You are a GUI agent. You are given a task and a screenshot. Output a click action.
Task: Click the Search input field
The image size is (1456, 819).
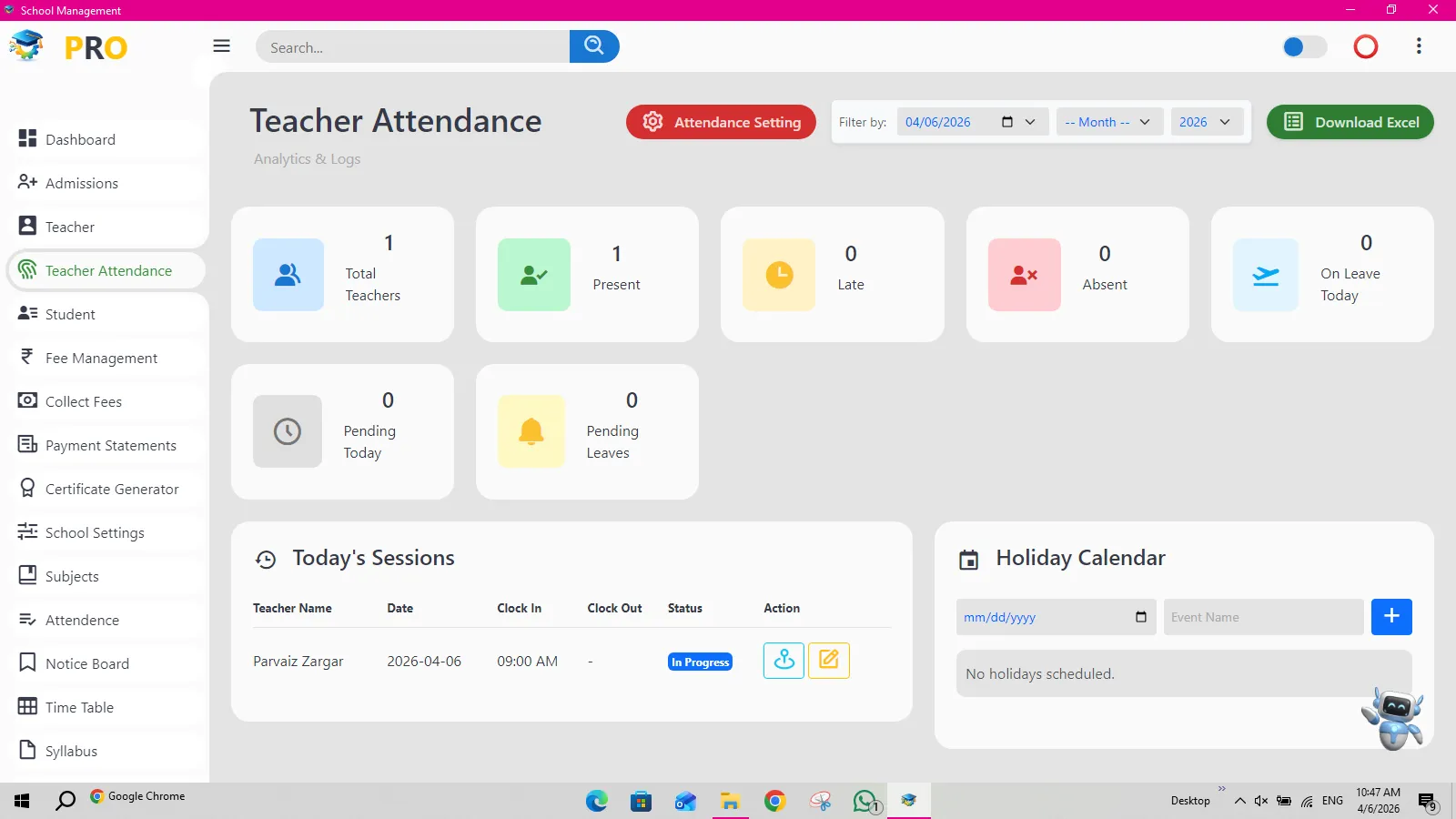[413, 46]
